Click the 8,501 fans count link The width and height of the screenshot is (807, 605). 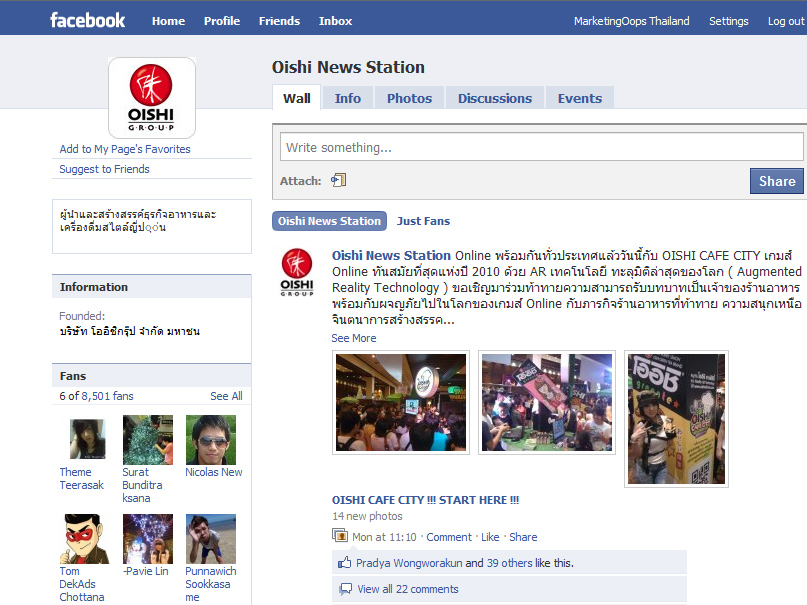click(x=107, y=396)
